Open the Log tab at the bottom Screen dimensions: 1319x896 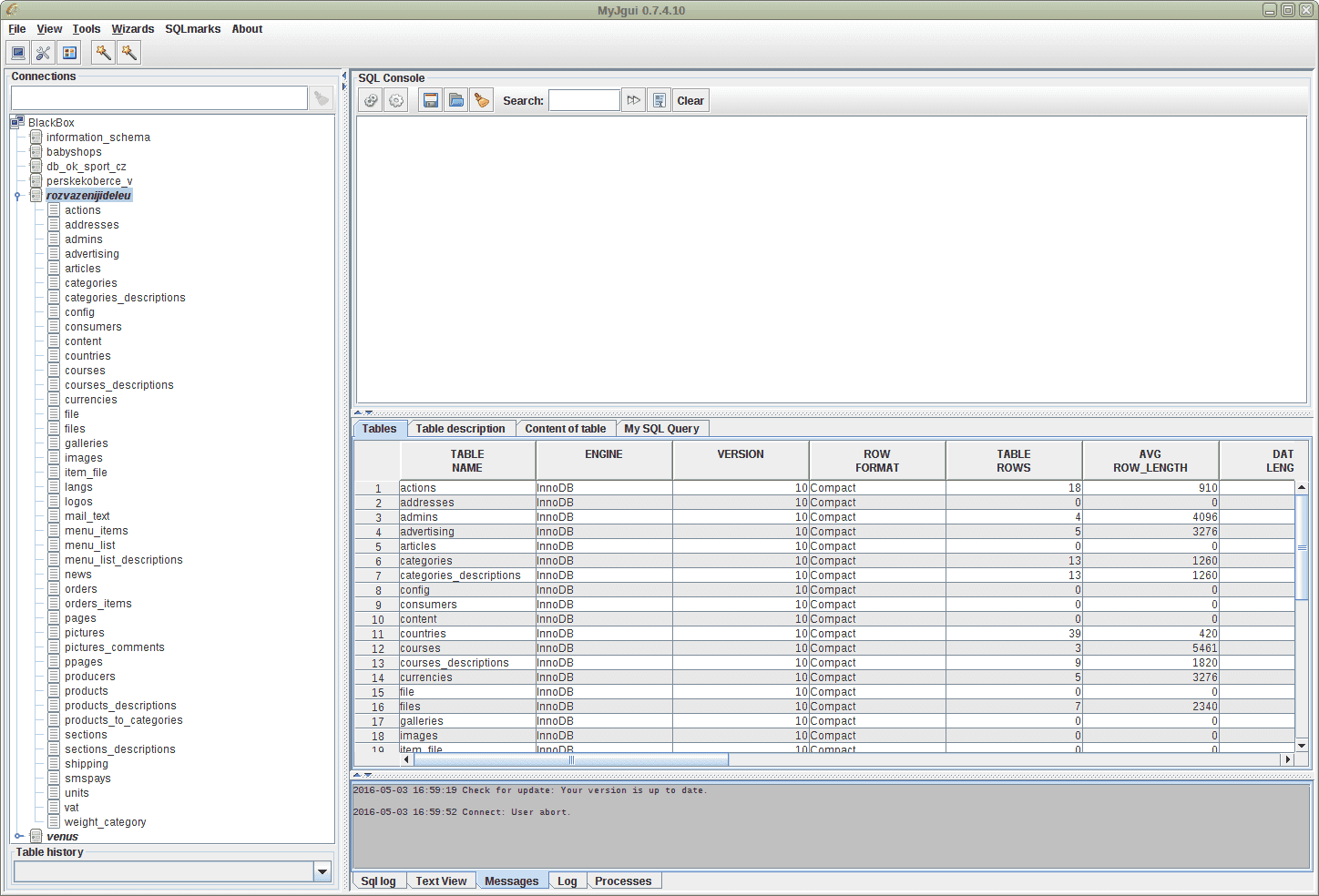567,881
